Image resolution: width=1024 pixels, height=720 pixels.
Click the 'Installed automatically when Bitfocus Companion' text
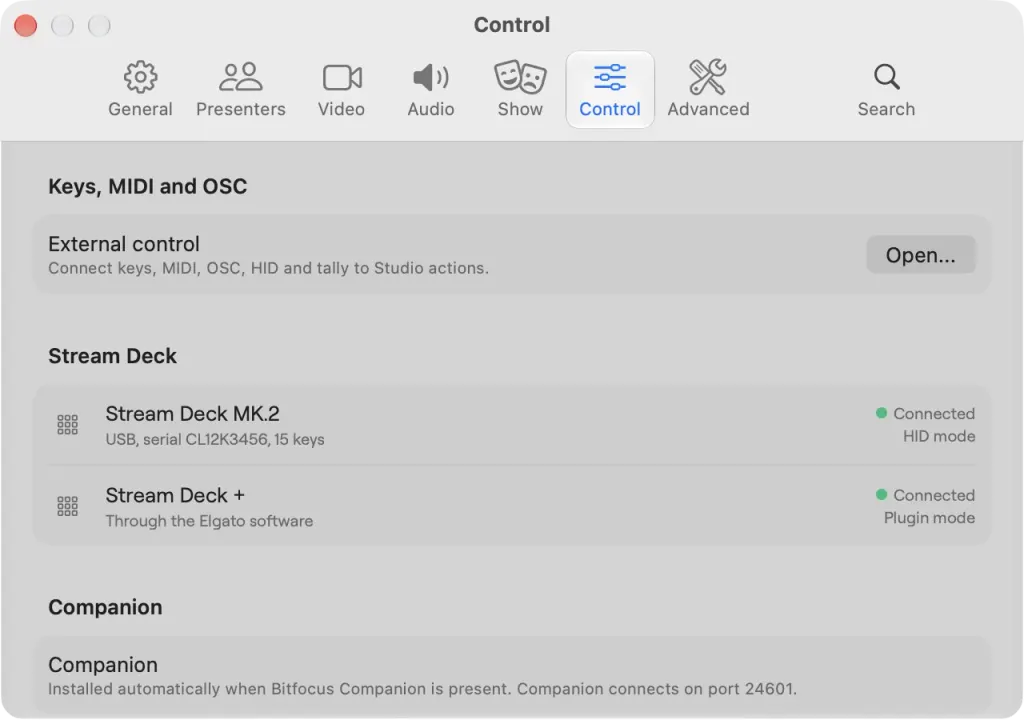click(422, 689)
